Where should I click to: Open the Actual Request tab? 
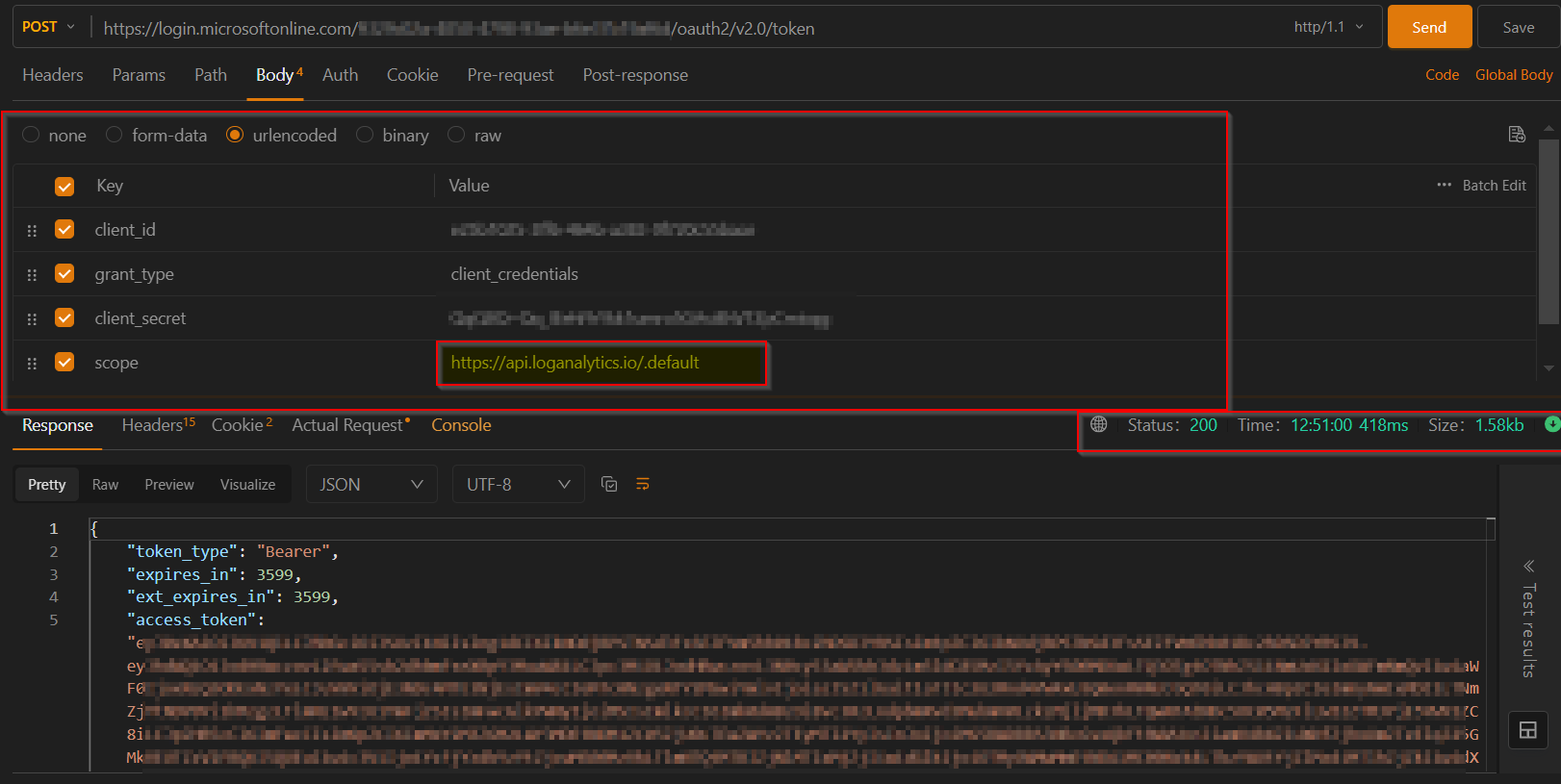coord(350,425)
